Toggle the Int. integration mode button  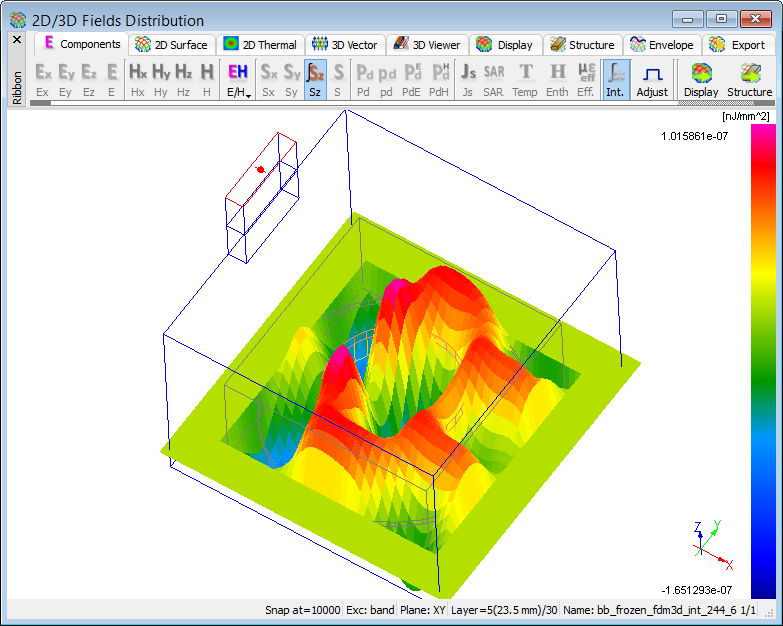click(x=616, y=79)
